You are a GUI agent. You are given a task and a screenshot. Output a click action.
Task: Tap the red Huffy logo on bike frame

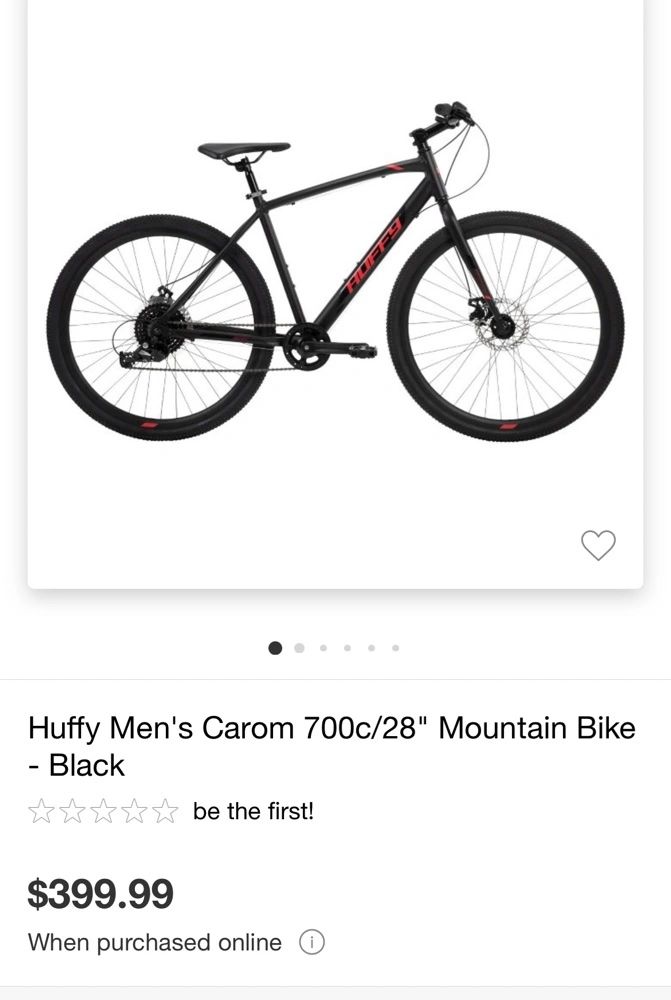pos(376,254)
